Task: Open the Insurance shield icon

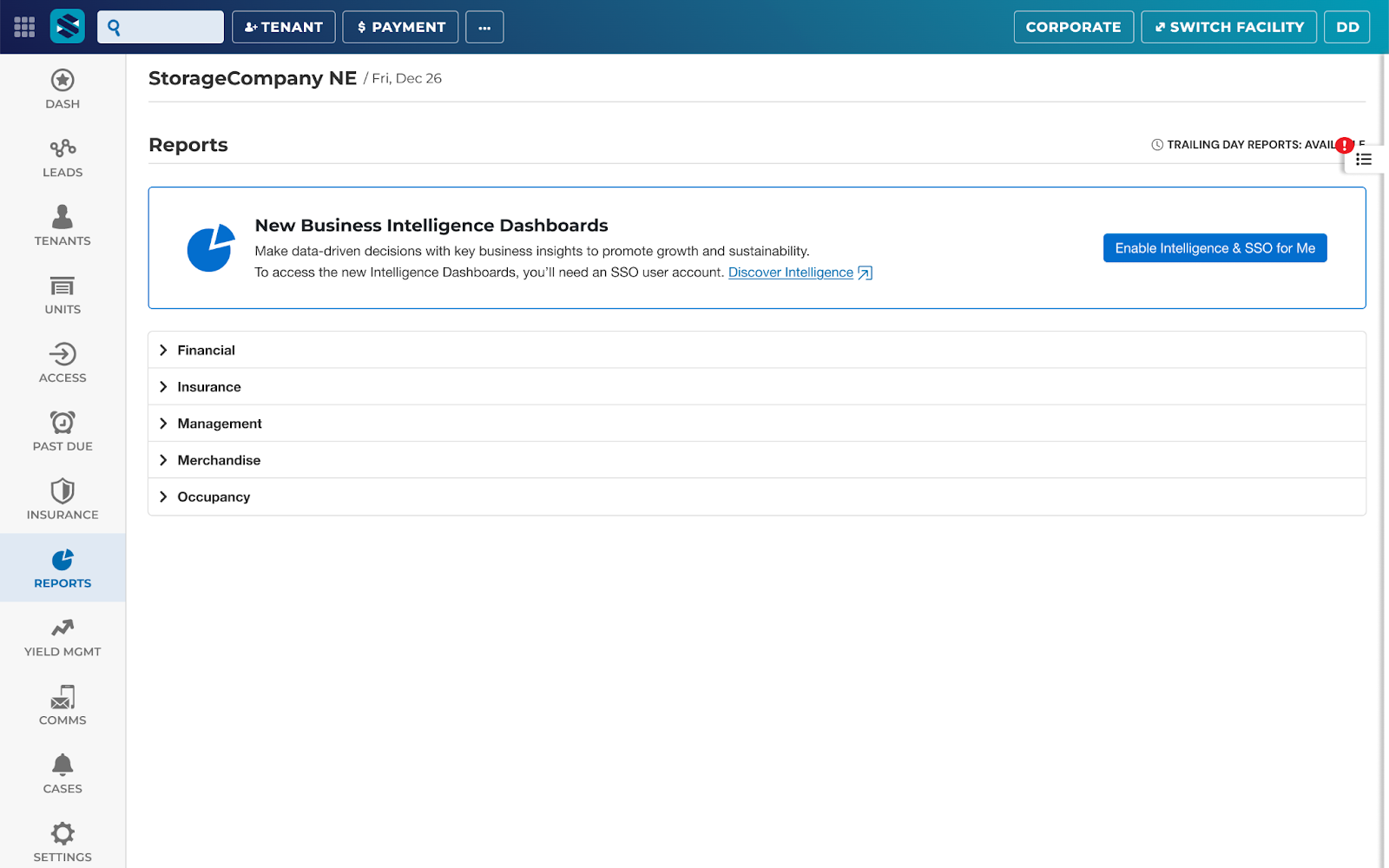Action: coord(63,491)
